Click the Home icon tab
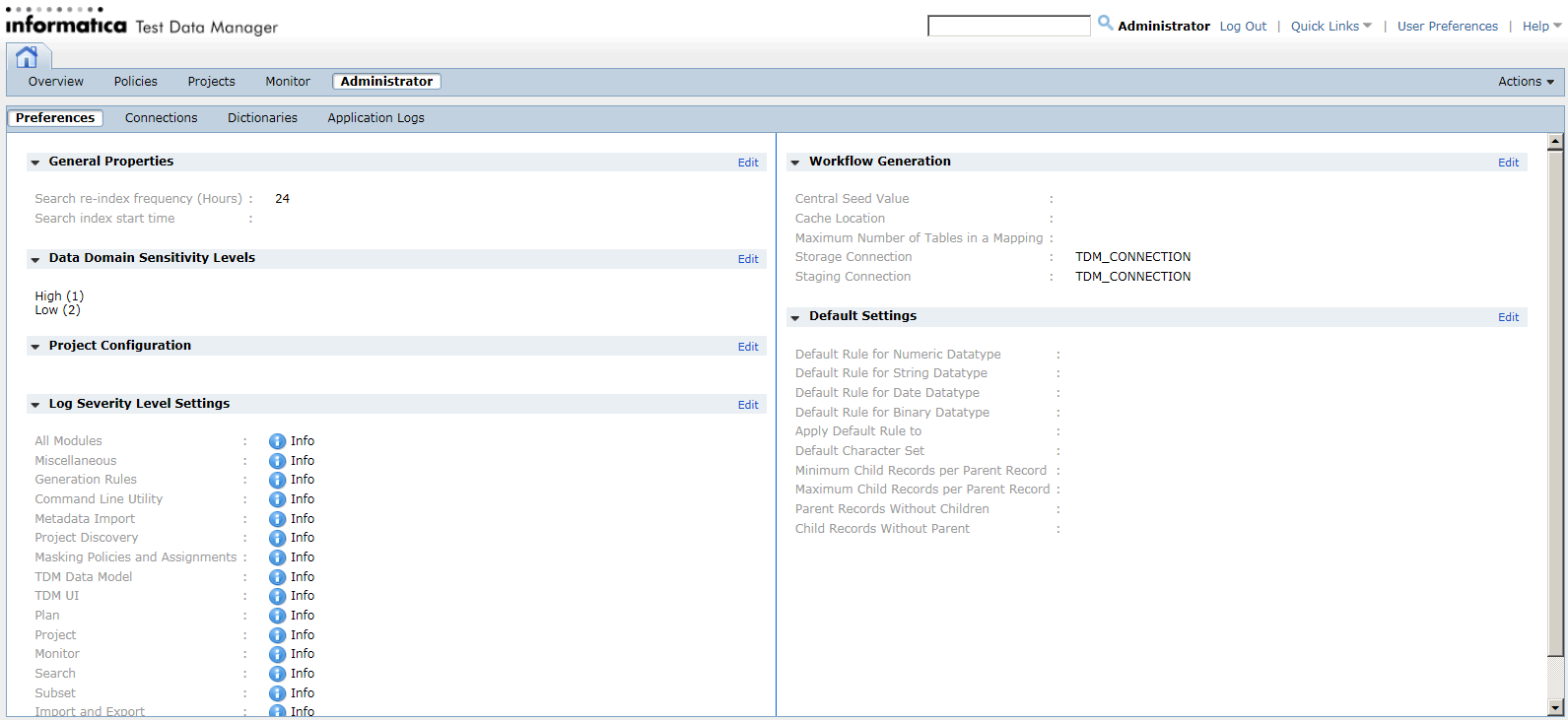The height and width of the screenshot is (720, 1568). (27, 57)
